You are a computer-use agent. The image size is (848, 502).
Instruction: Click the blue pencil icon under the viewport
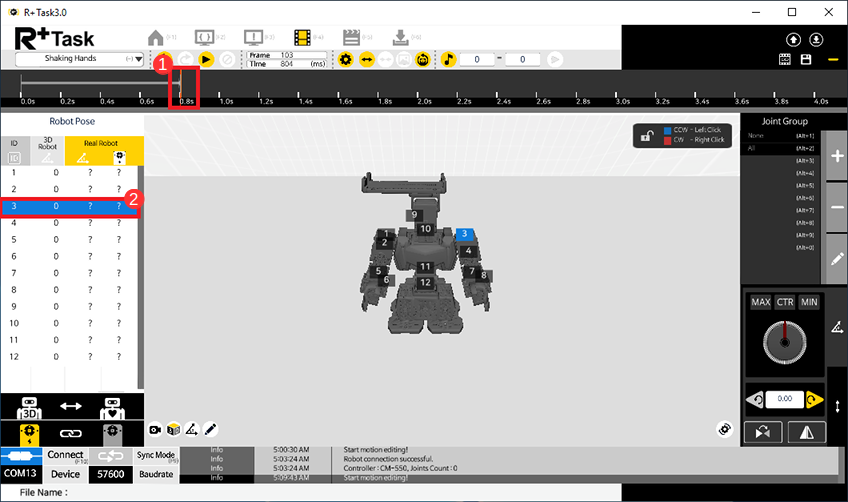[211, 429]
